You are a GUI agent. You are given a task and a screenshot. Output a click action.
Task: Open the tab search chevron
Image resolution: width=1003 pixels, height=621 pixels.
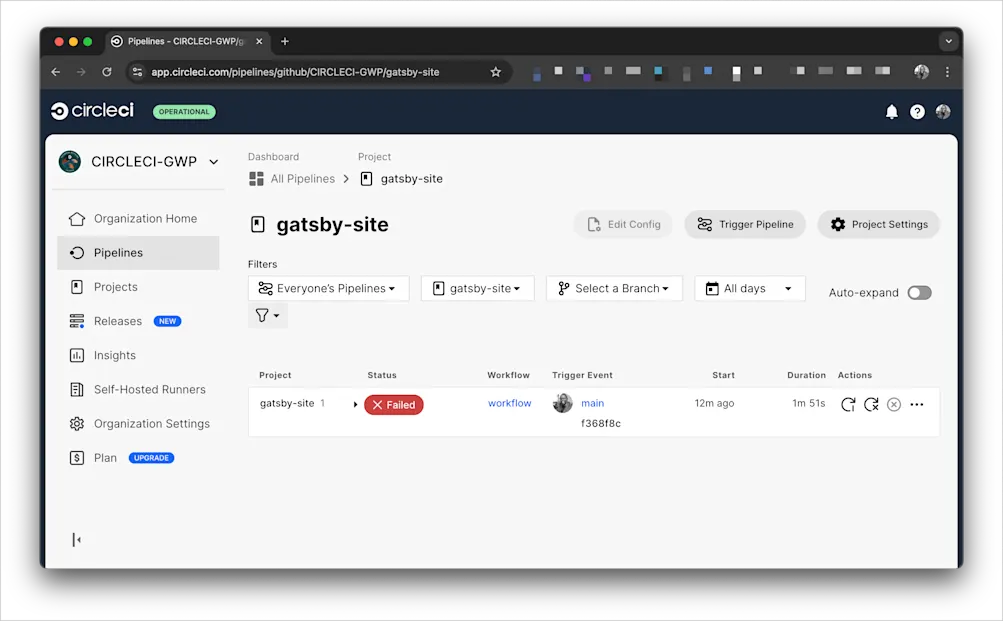coord(949,42)
